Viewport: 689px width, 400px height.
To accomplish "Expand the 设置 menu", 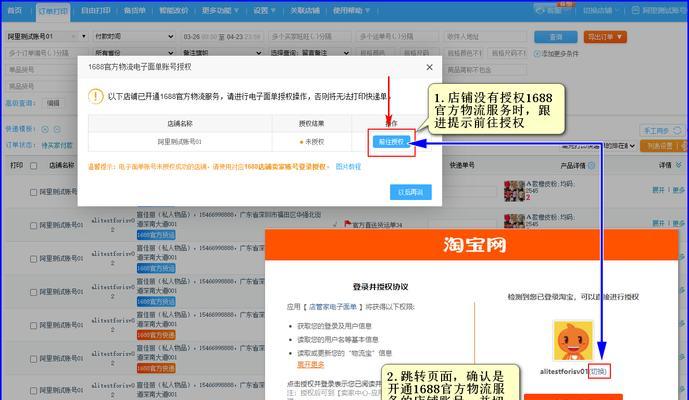I will pos(264,10).
